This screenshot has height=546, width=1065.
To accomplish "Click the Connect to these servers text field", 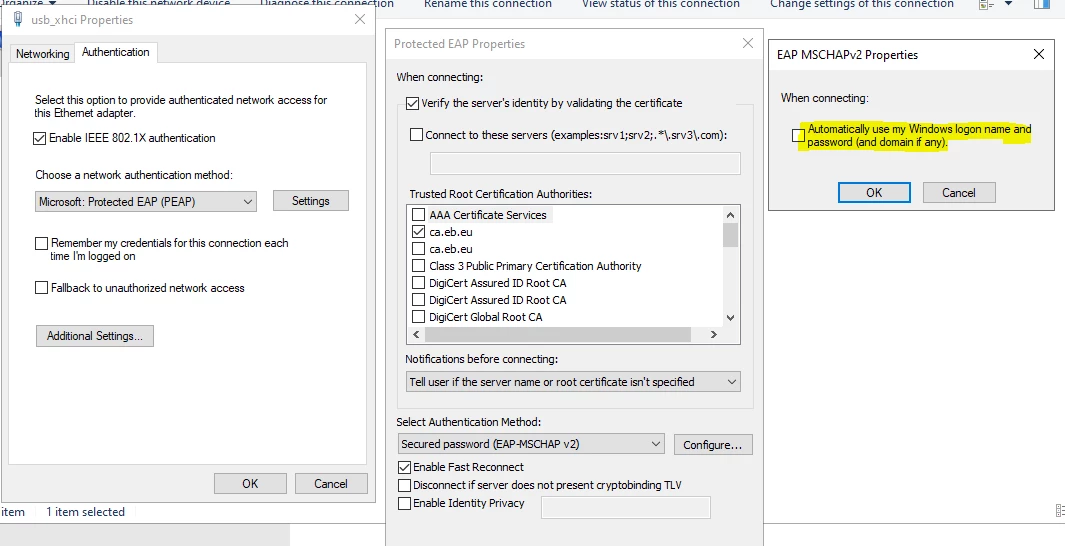I will click(585, 164).
